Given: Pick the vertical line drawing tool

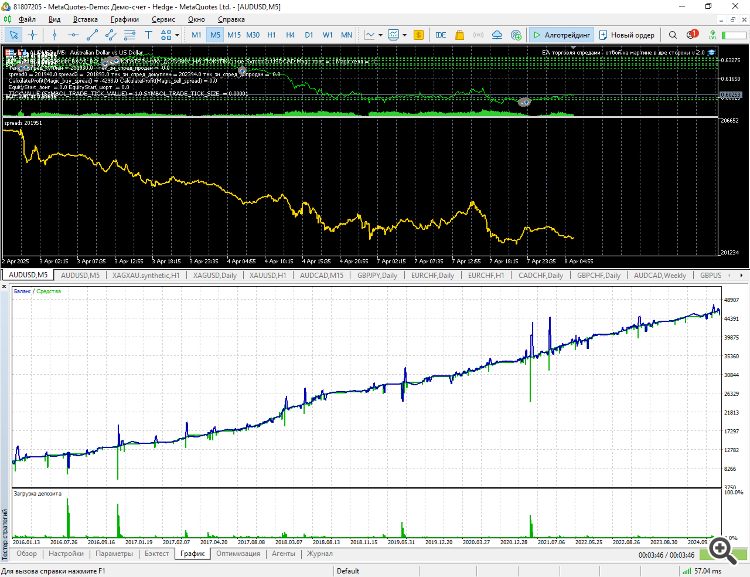Looking at the screenshot, I should pyautogui.click(x=54, y=35).
